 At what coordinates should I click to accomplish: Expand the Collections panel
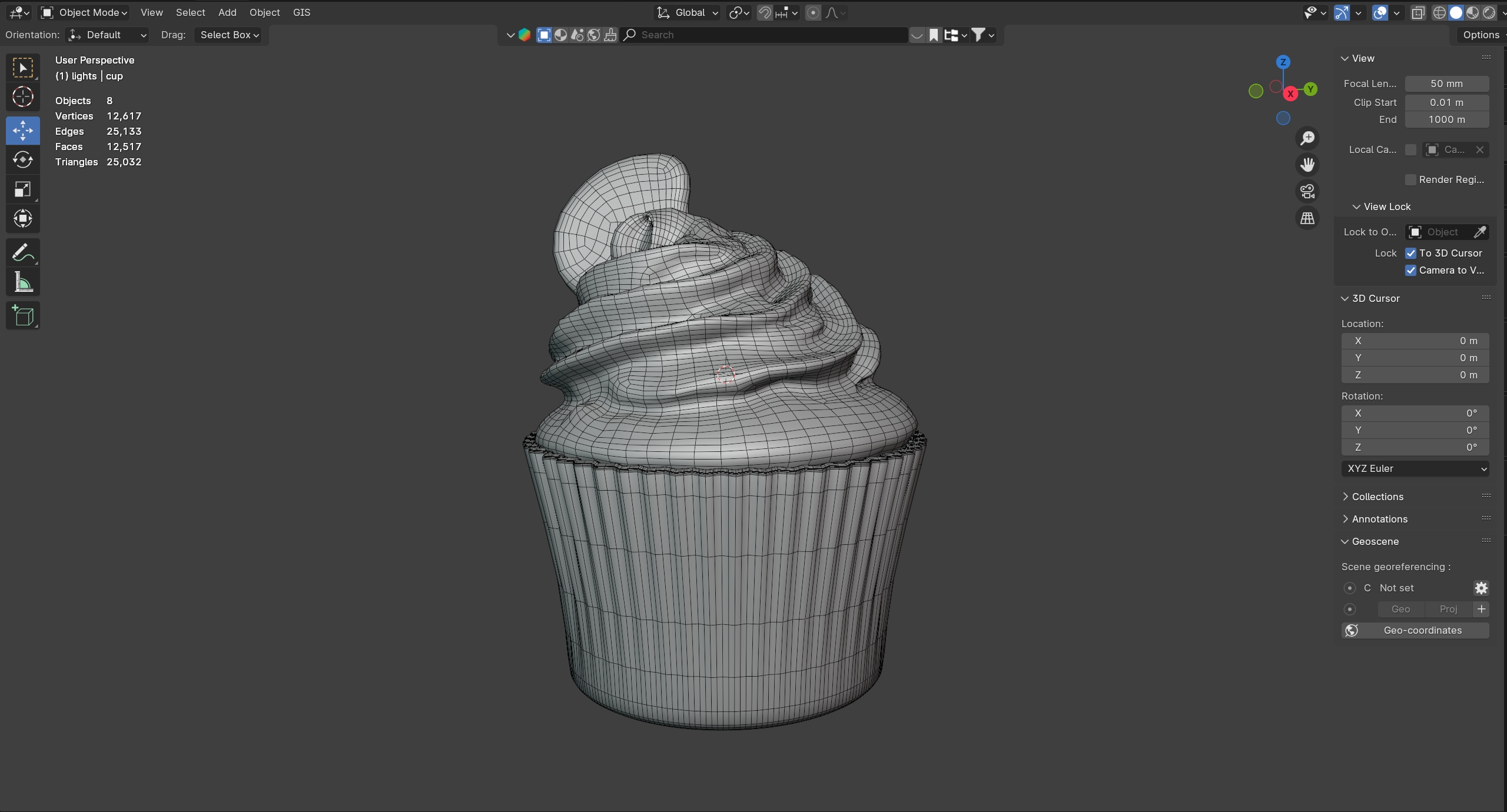click(x=1377, y=497)
